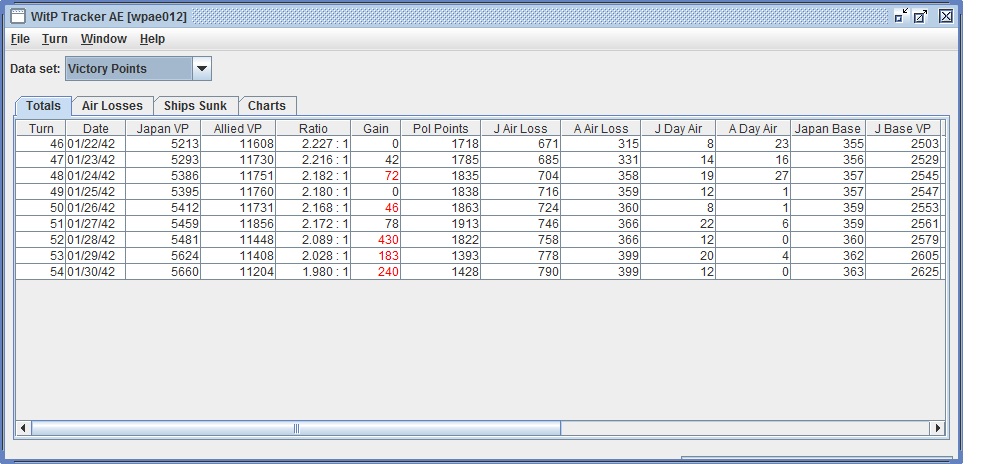Sort by the Japan VP column header

163,129
